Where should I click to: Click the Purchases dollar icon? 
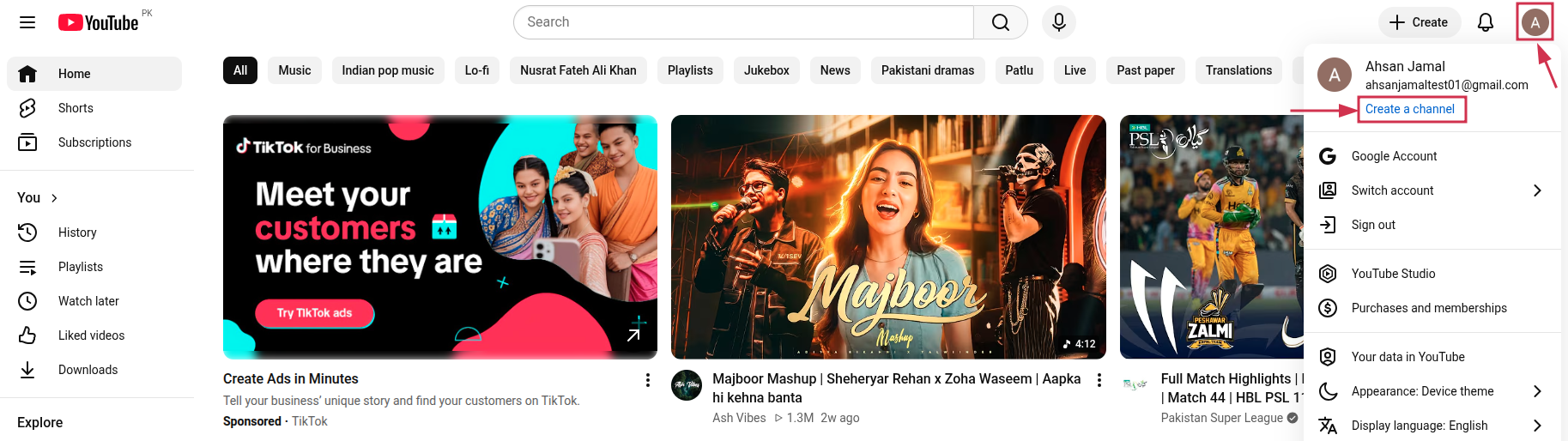(x=1328, y=308)
